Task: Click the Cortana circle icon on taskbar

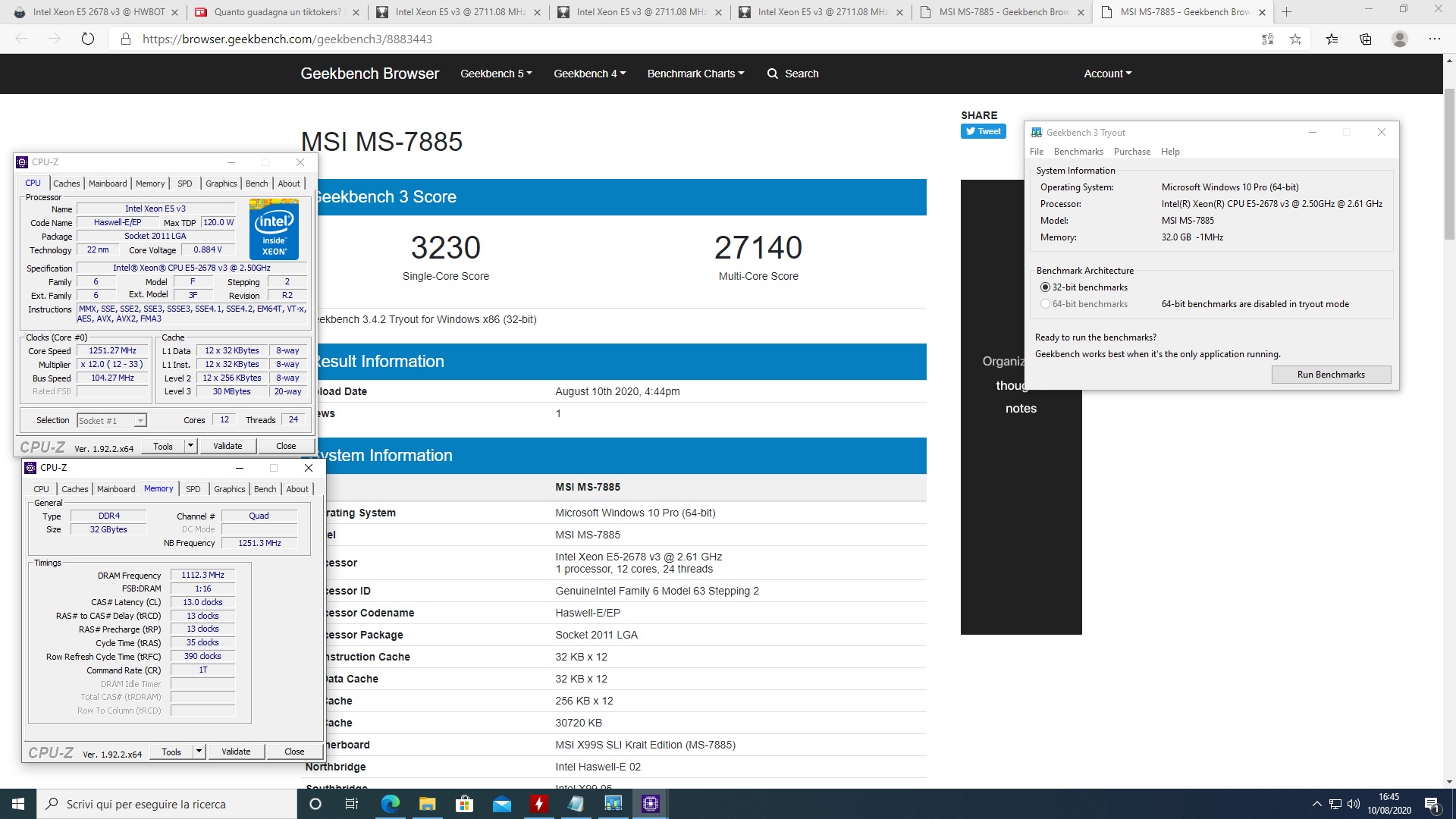Action: click(315, 804)
